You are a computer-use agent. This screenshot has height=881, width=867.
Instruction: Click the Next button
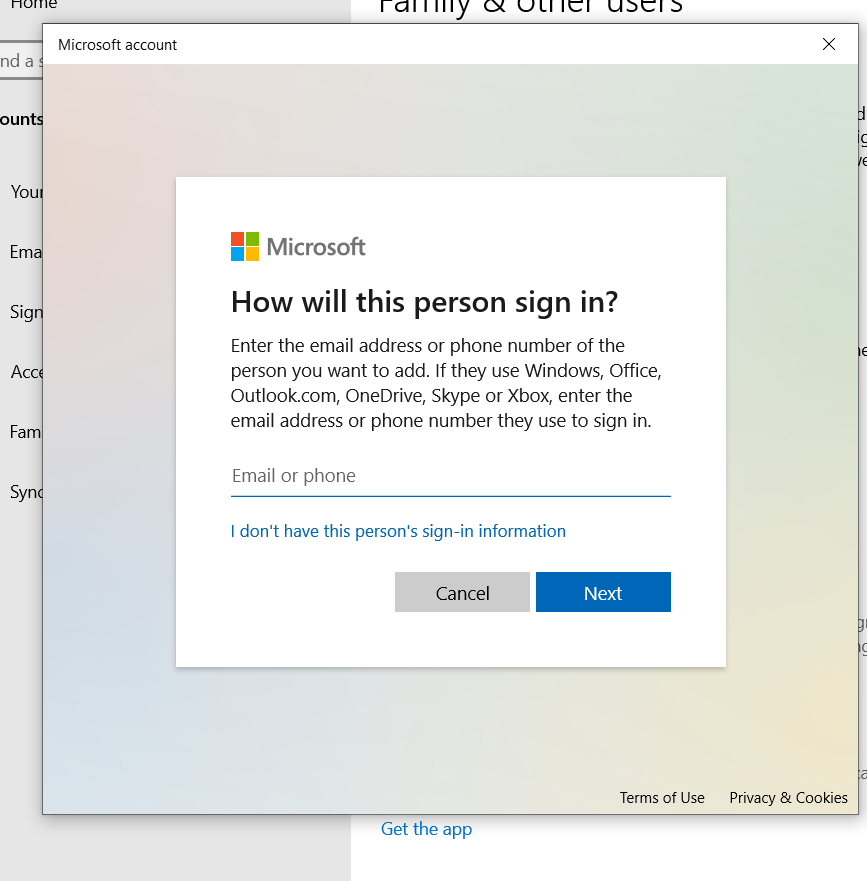603,592
